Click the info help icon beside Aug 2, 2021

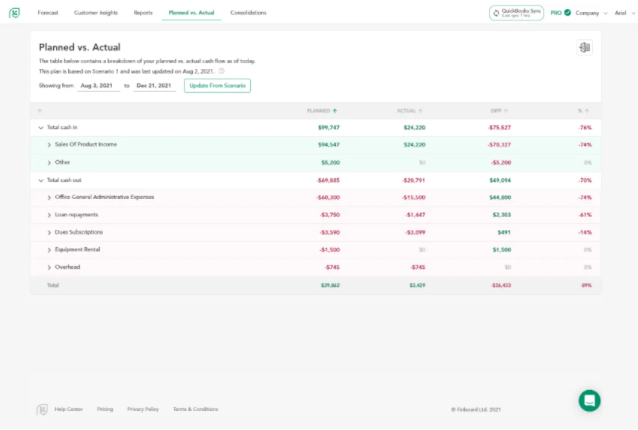[221, 71]
